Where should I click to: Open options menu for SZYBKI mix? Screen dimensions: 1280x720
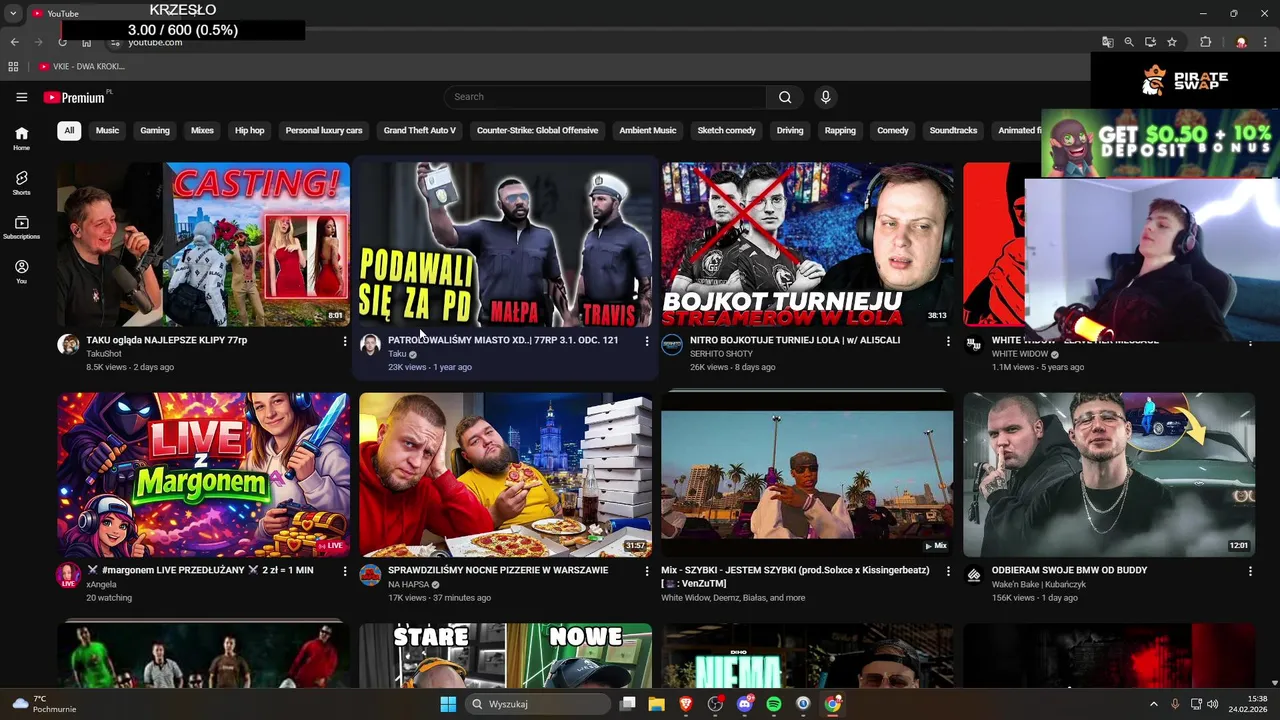click(949, 571)
